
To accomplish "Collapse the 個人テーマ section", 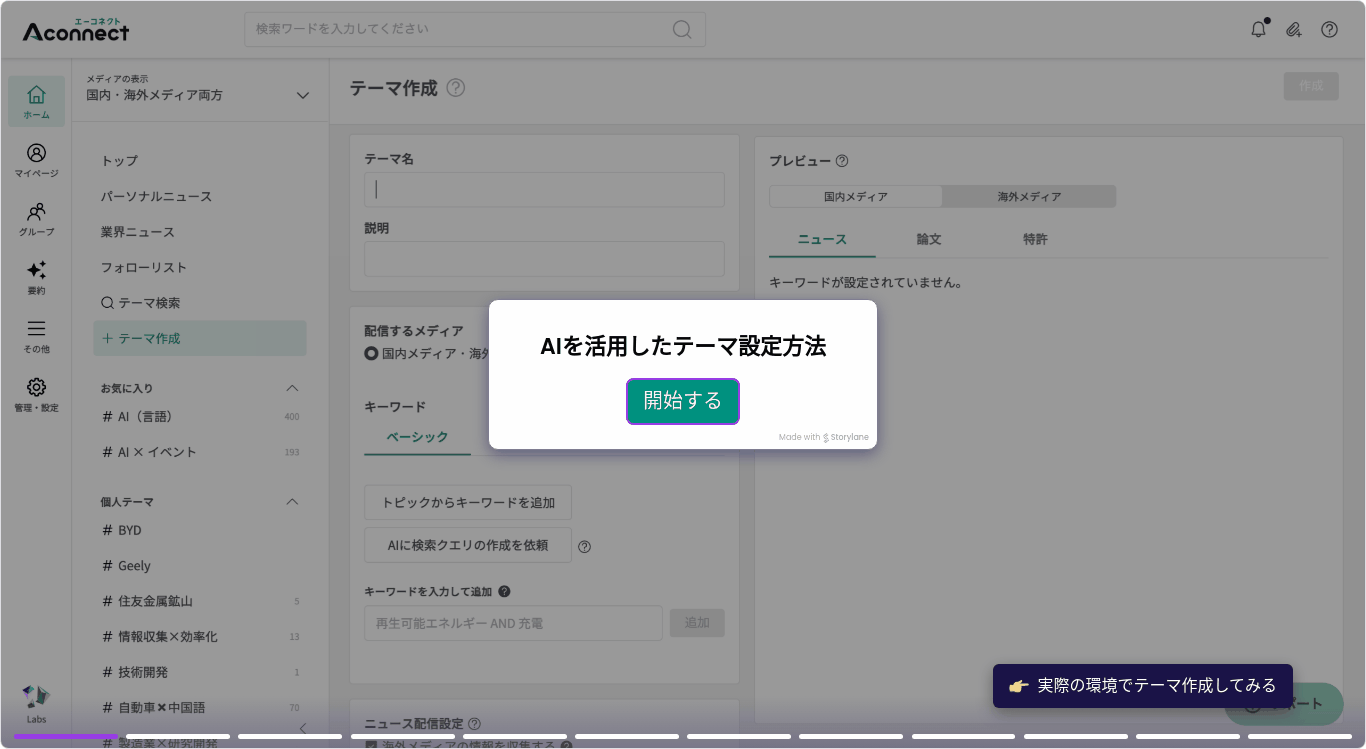I will click(x=292, y=501).
